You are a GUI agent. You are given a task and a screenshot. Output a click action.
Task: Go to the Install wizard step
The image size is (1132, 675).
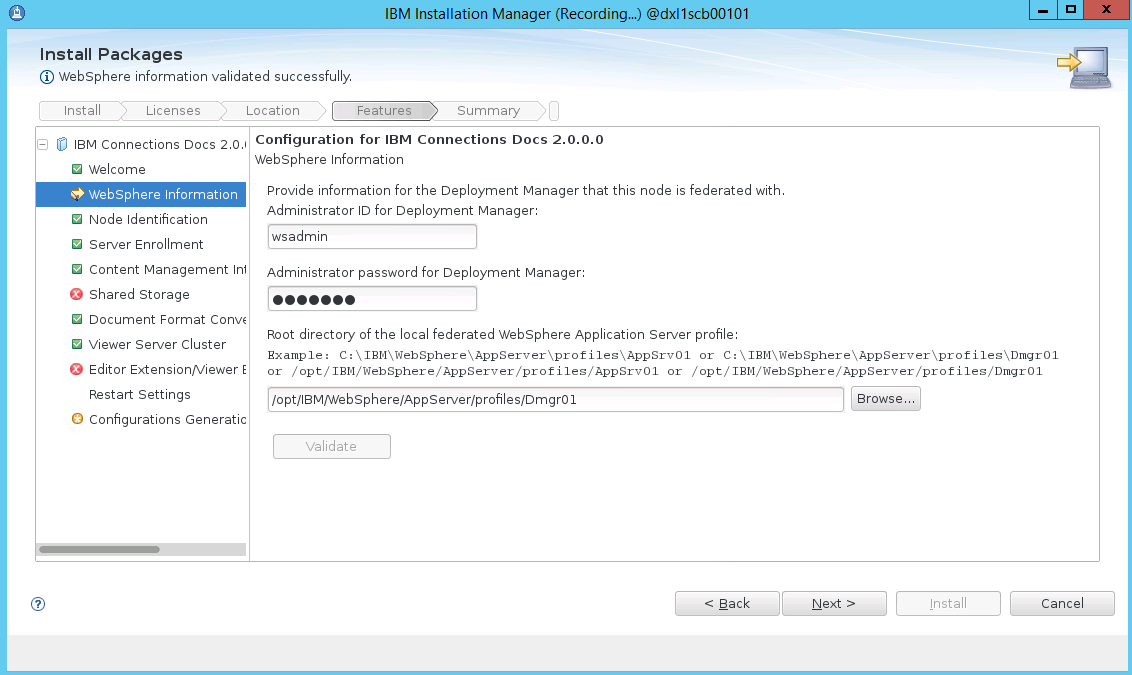[x=82, y=110]
